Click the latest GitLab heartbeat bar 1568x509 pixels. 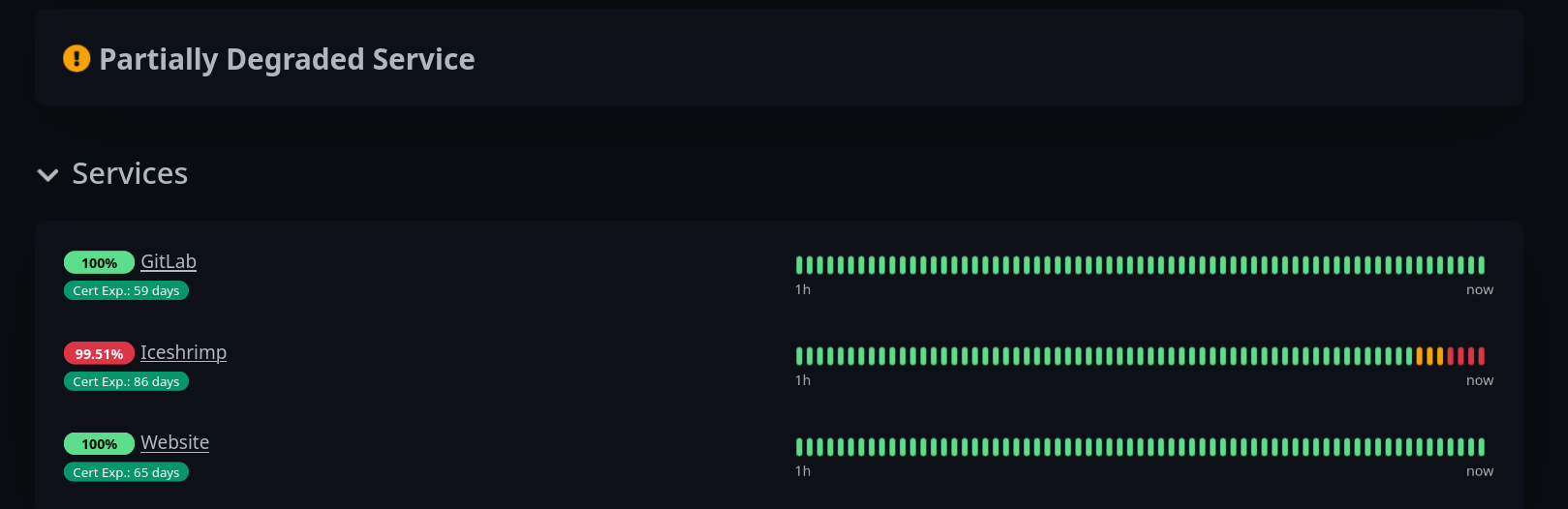point(1481,265)
